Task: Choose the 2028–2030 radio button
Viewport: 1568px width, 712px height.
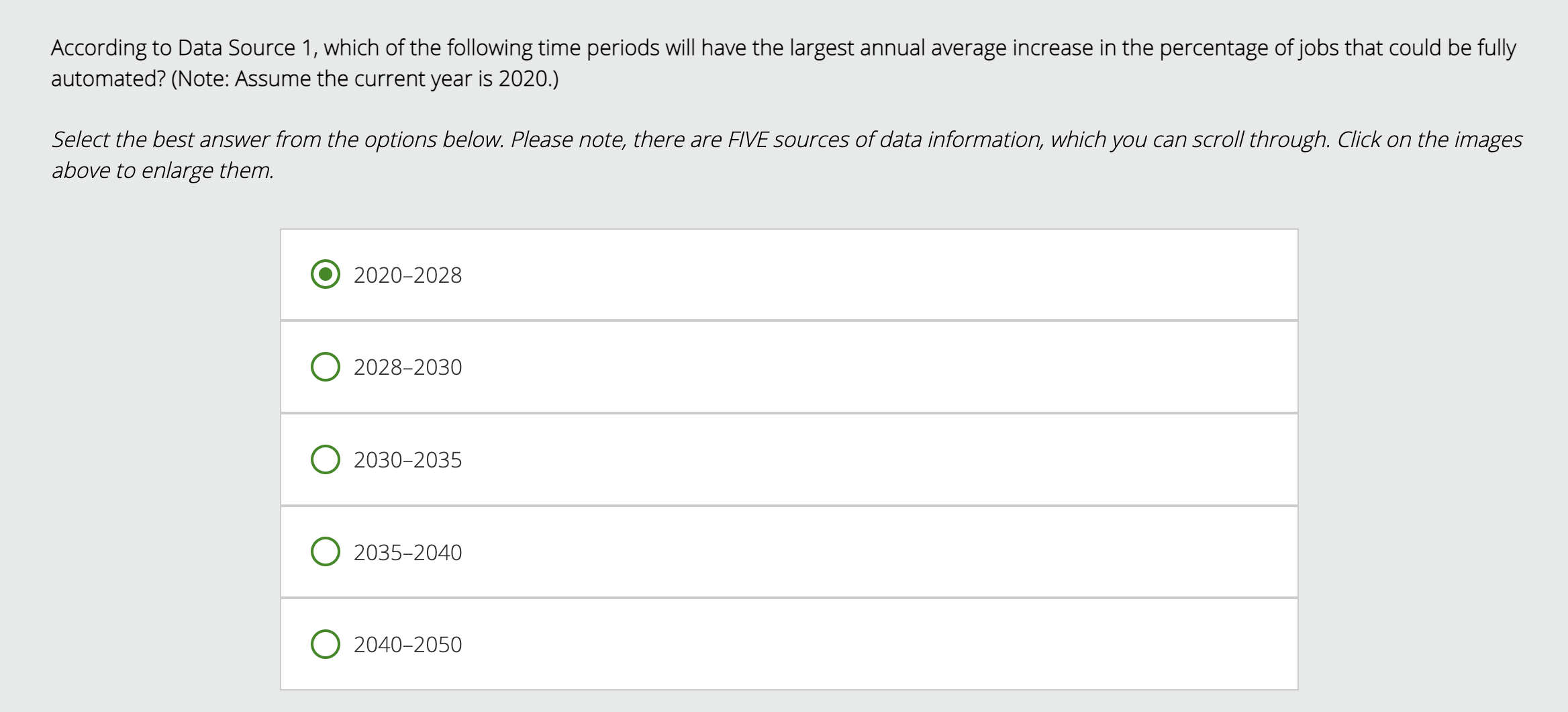Action: coord(326,367)
